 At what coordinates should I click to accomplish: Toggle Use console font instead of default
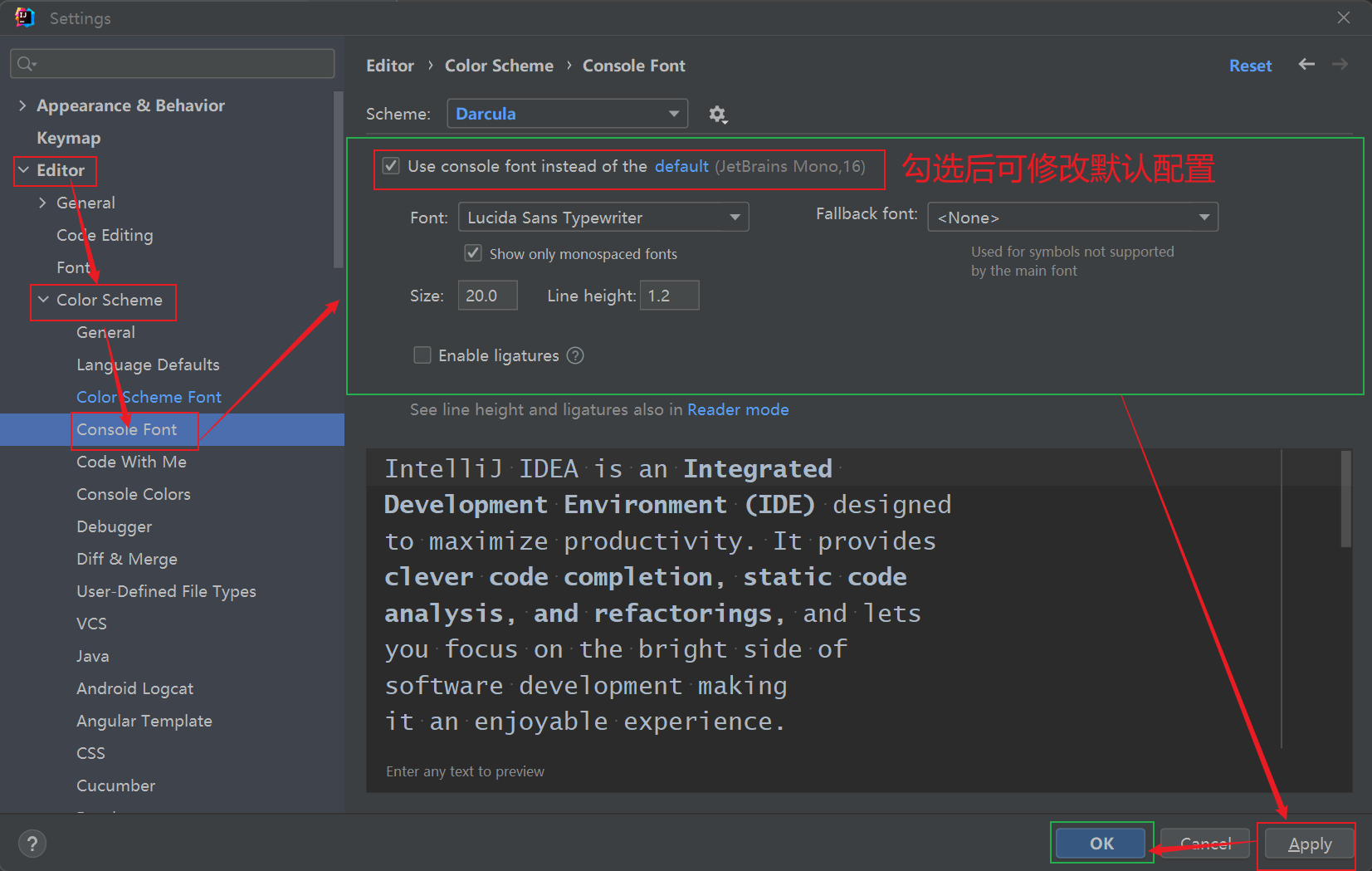(391, 166)
